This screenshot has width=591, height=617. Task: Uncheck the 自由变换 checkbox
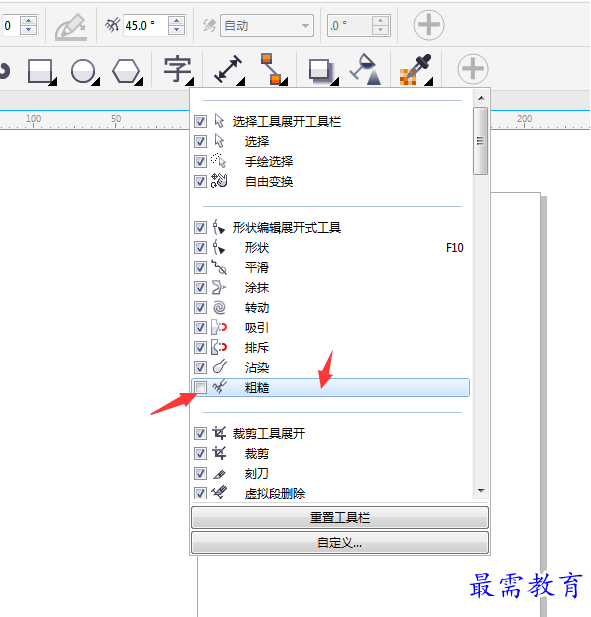(200, 181)
